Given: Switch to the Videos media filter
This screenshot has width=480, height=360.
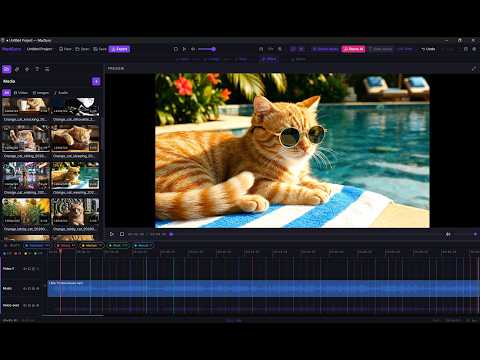Looking at the screenshot, I should (21, 93).
